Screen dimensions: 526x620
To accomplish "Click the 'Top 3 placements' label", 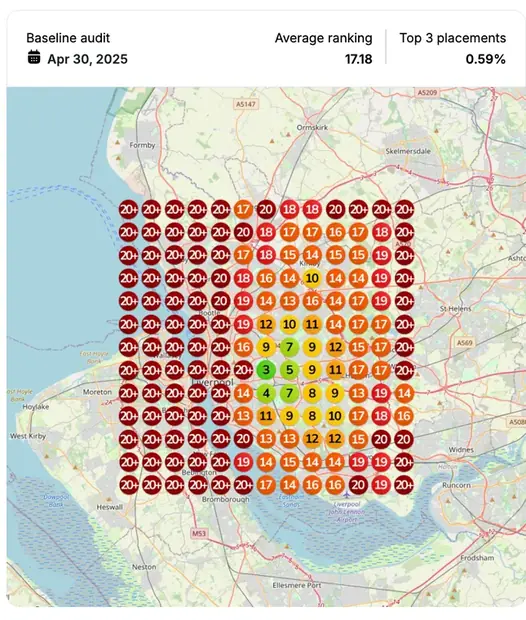I will click(452, 38).
